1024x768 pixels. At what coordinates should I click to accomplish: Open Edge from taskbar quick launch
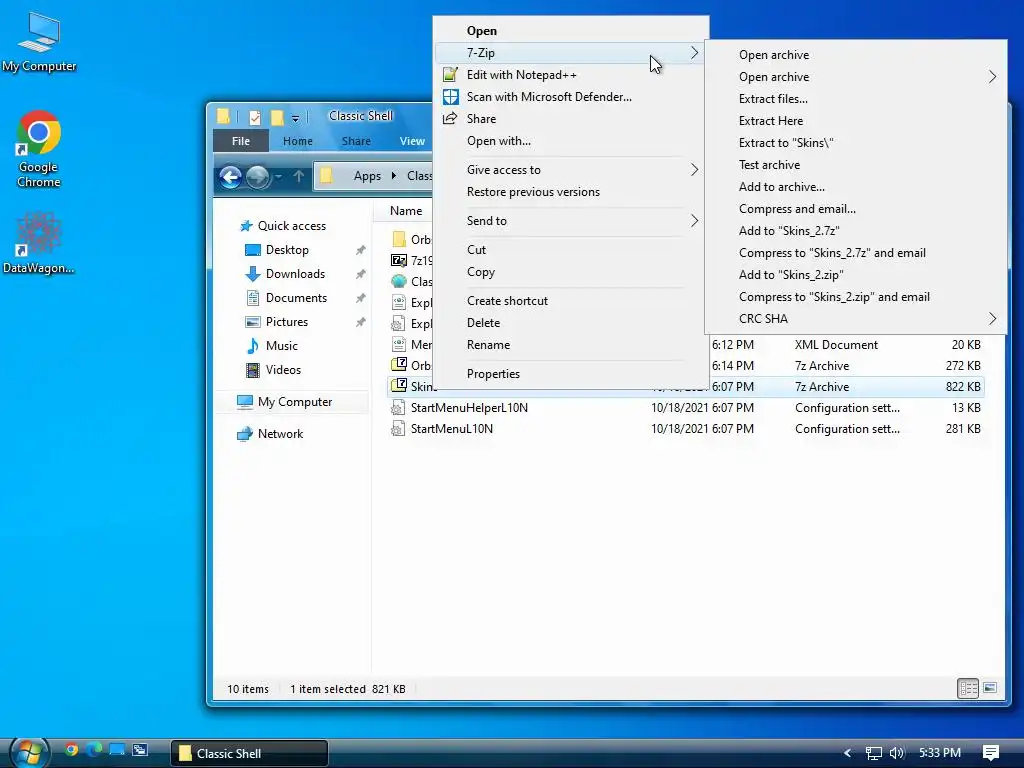click(95, 750)
